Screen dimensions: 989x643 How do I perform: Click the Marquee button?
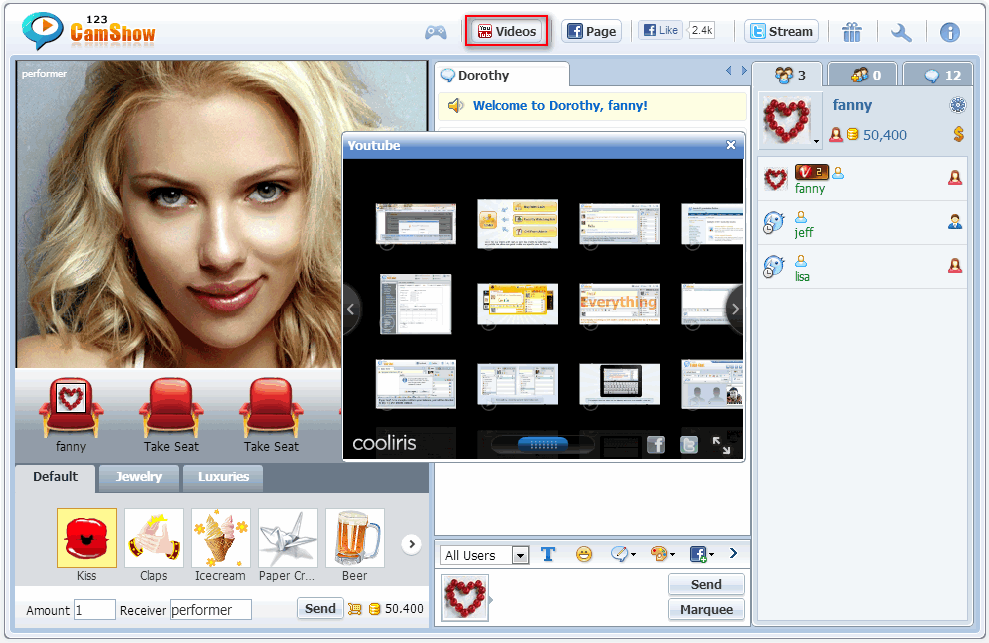point(706,610)
